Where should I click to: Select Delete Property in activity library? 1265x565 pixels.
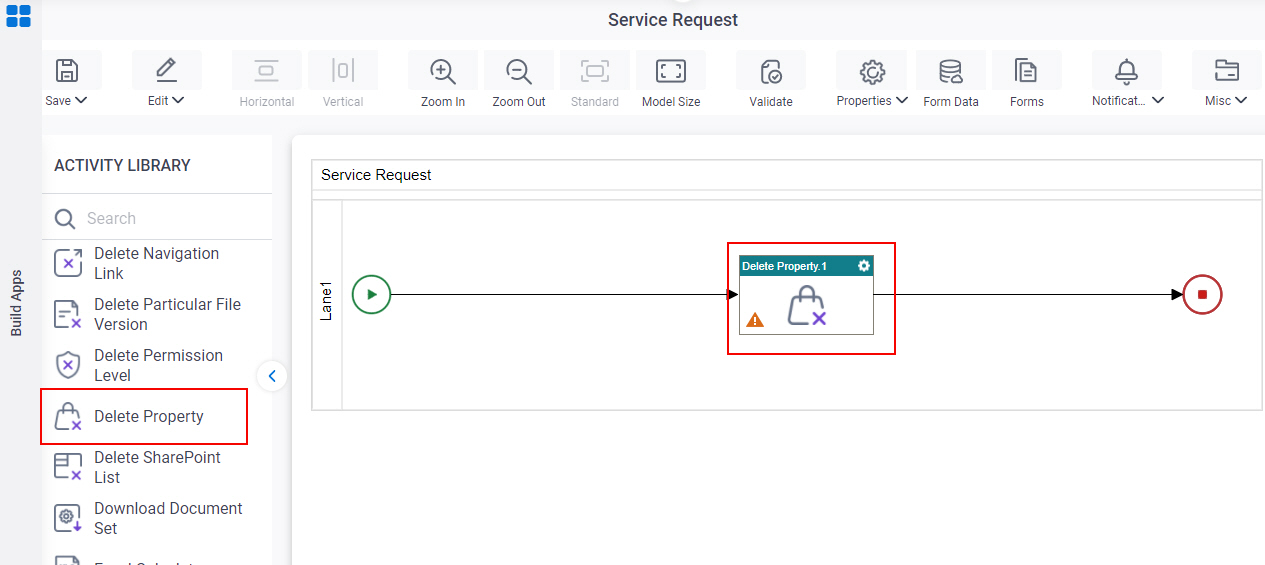point(144,416)
